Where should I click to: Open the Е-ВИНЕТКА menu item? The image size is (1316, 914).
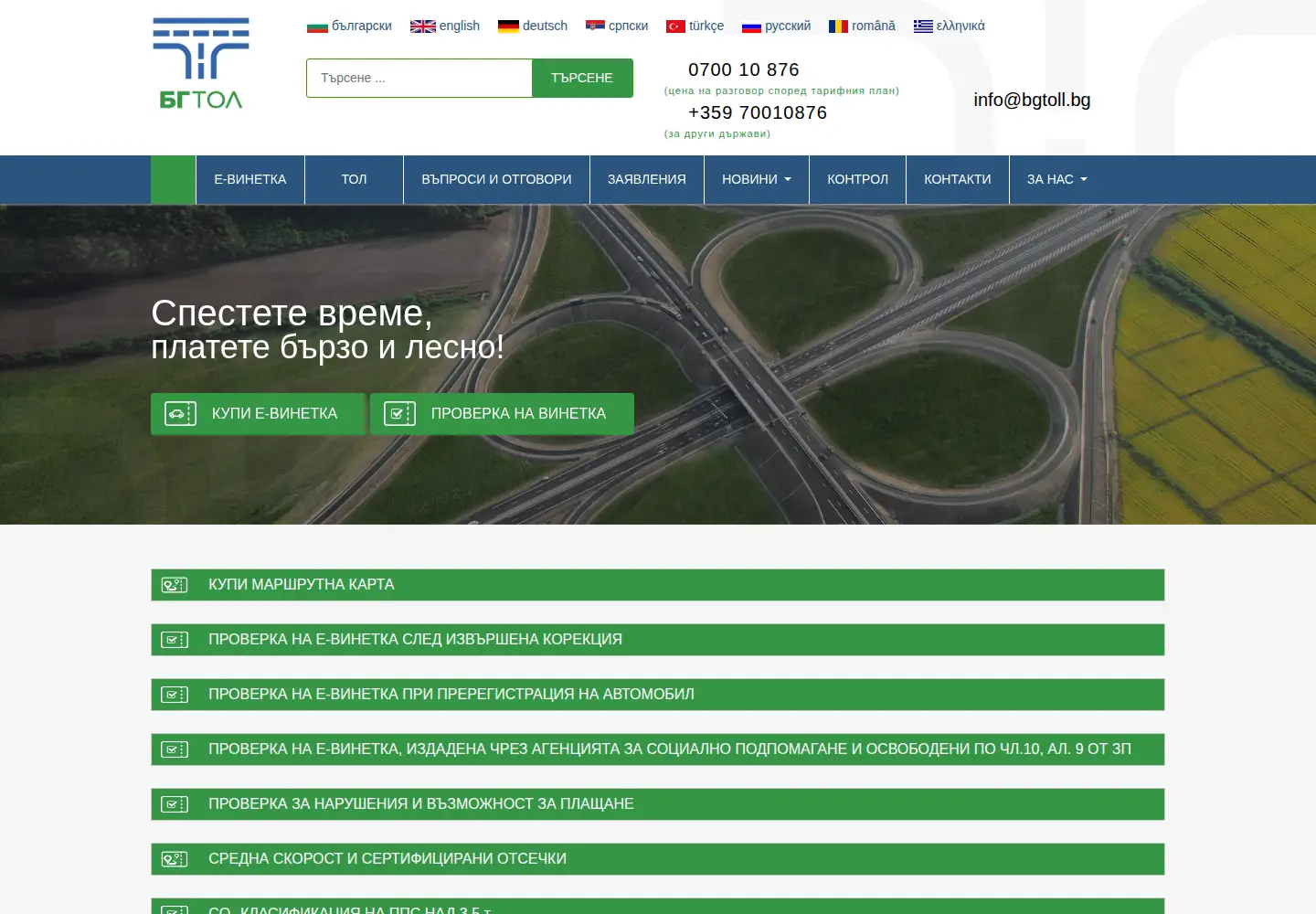250,179
